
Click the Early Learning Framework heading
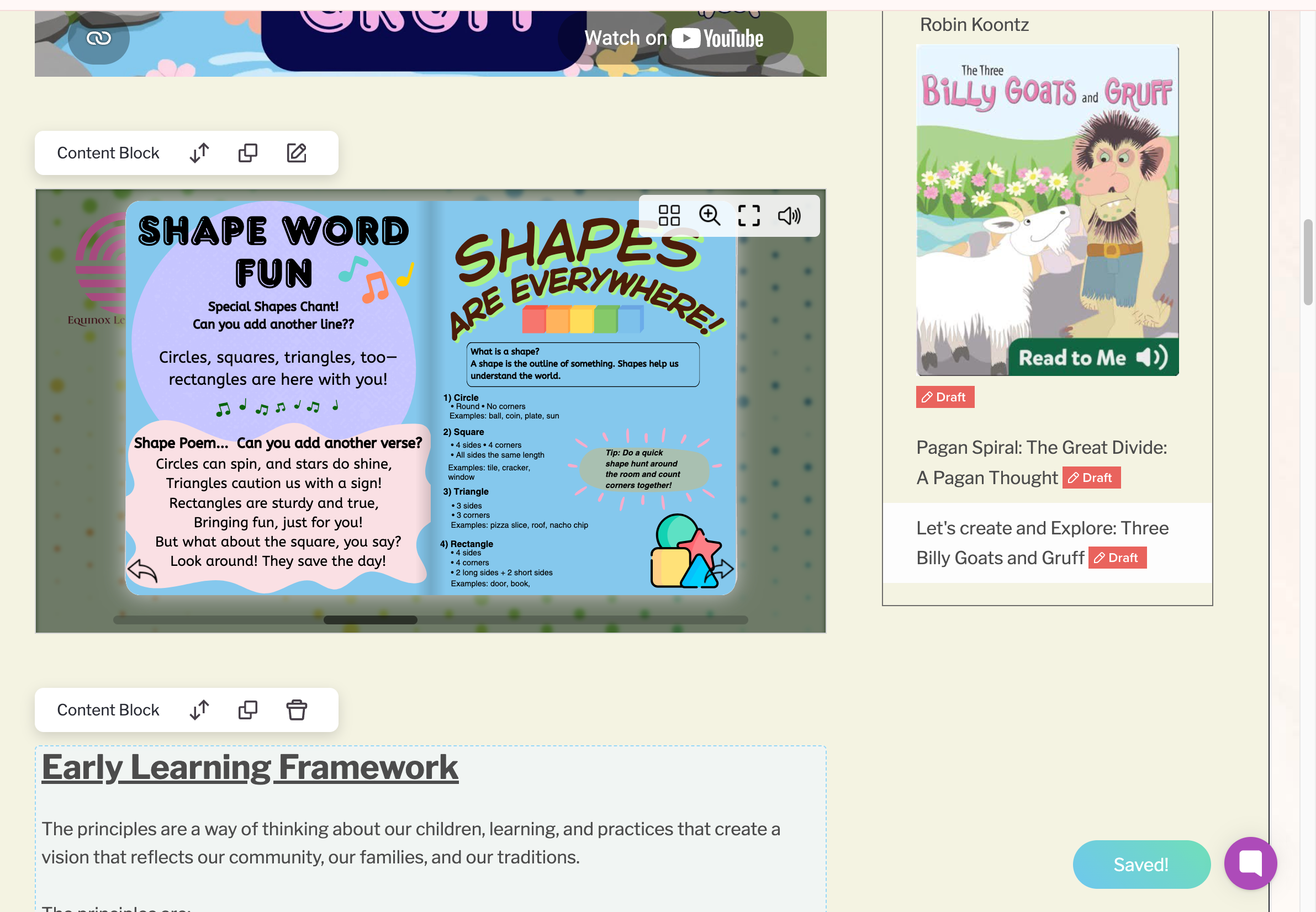[x=250, y=767]
